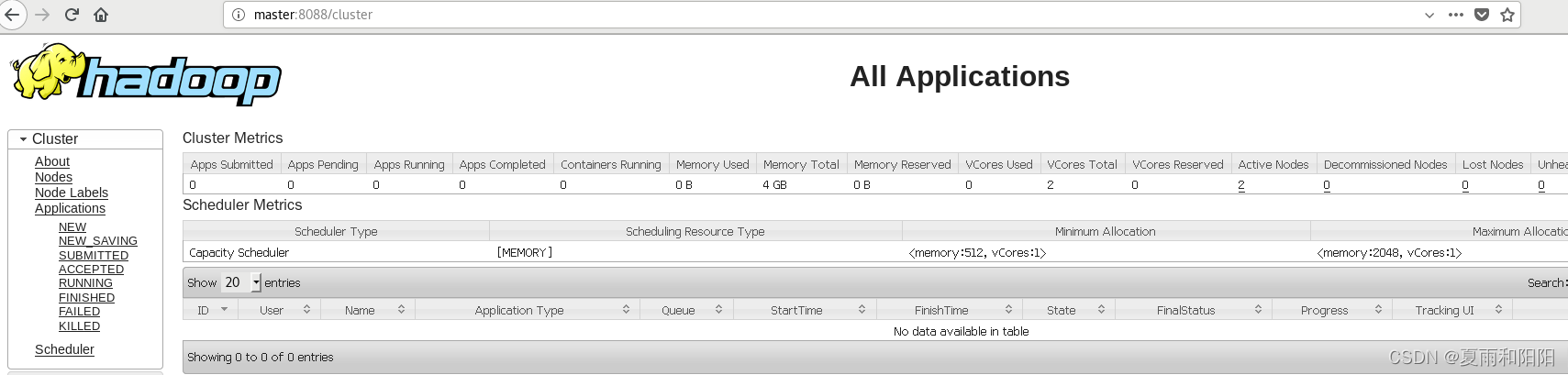
Task: Filter applications by NEW state
Action: tap(72, 227)
